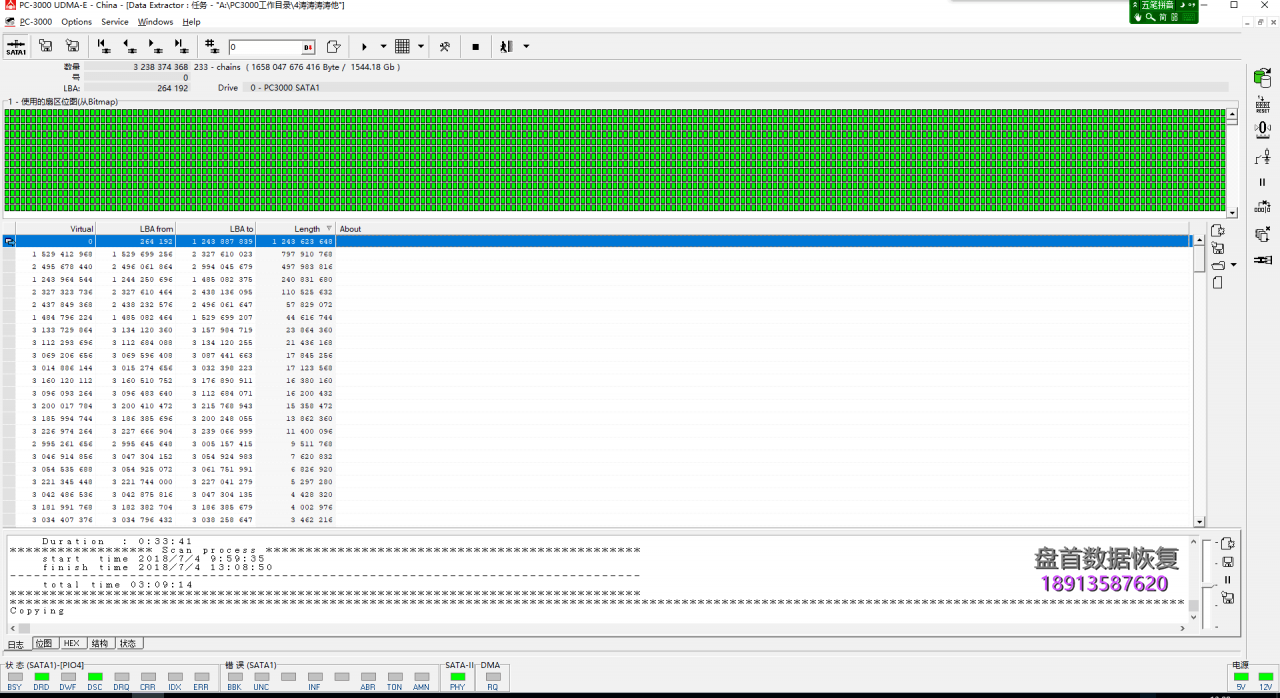Jump to the last chain position arrow
Viewport: 1280px width, 698px height.
[180, 46]
